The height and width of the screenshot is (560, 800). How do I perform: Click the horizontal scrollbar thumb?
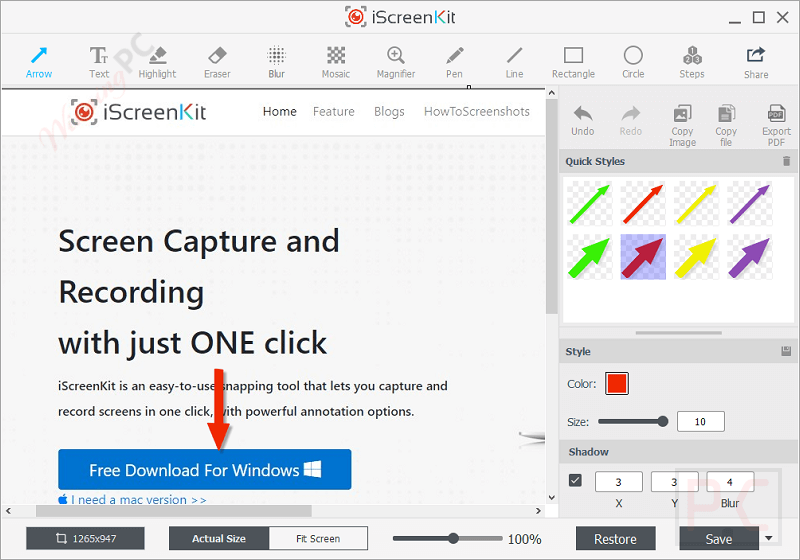173,511
